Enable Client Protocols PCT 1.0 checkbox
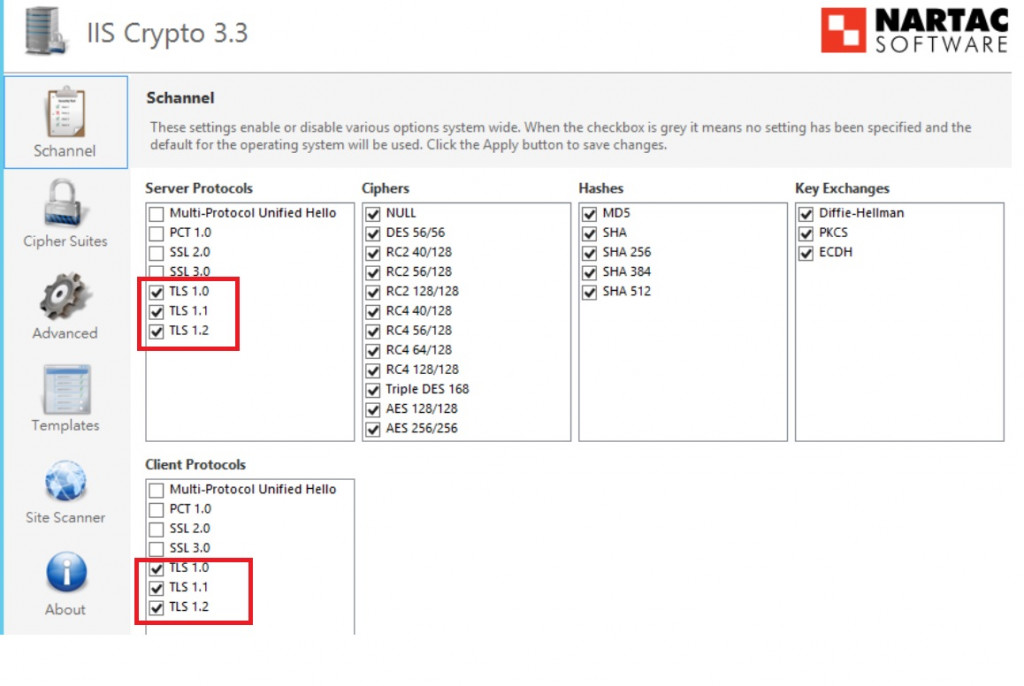Viewport: 1024px width, 686px height. [156, 510]
